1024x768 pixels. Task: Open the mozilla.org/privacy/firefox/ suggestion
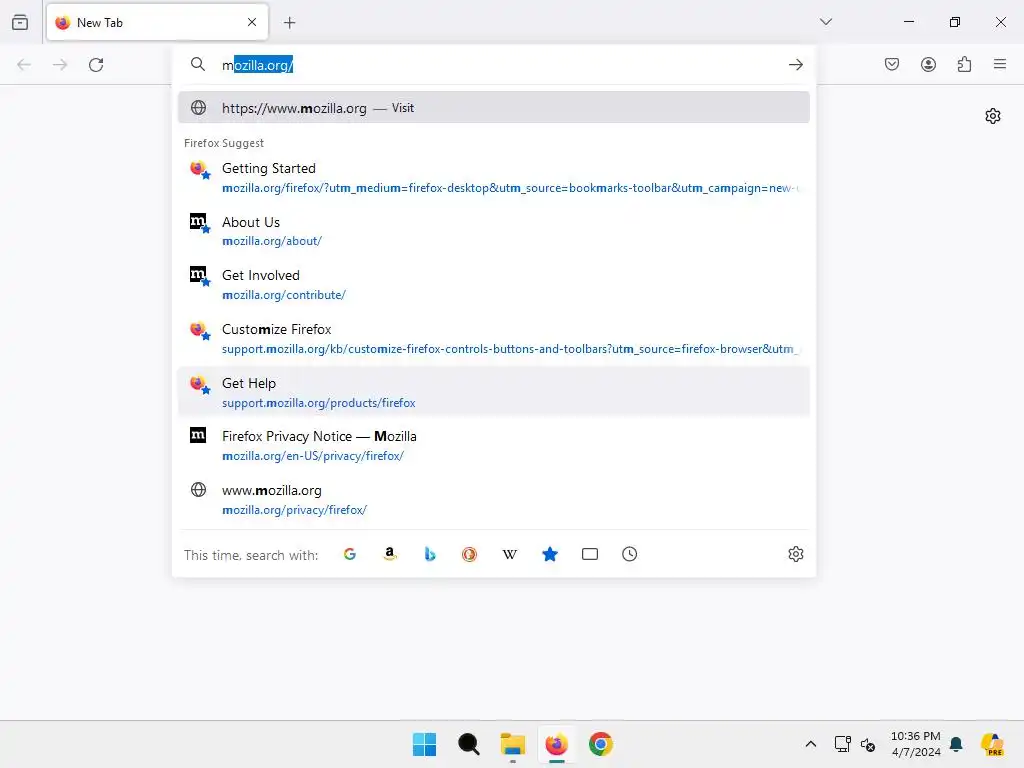494,499
